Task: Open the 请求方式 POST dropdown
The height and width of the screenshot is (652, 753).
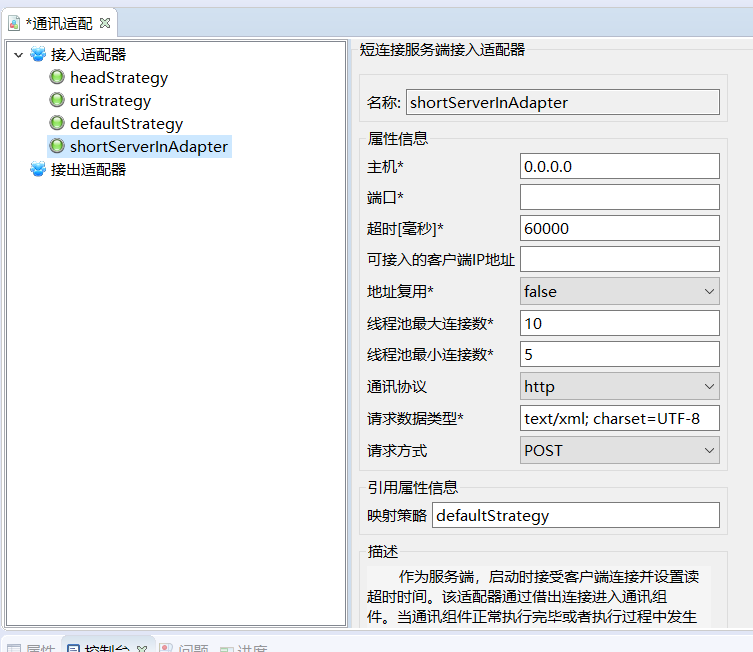Action: click(619, 450)
